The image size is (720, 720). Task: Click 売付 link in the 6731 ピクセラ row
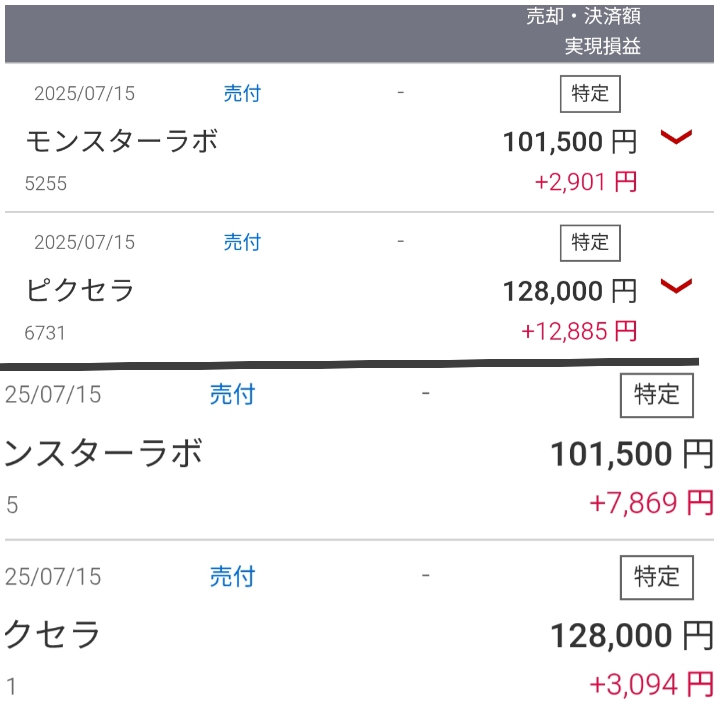coord(242,242)
